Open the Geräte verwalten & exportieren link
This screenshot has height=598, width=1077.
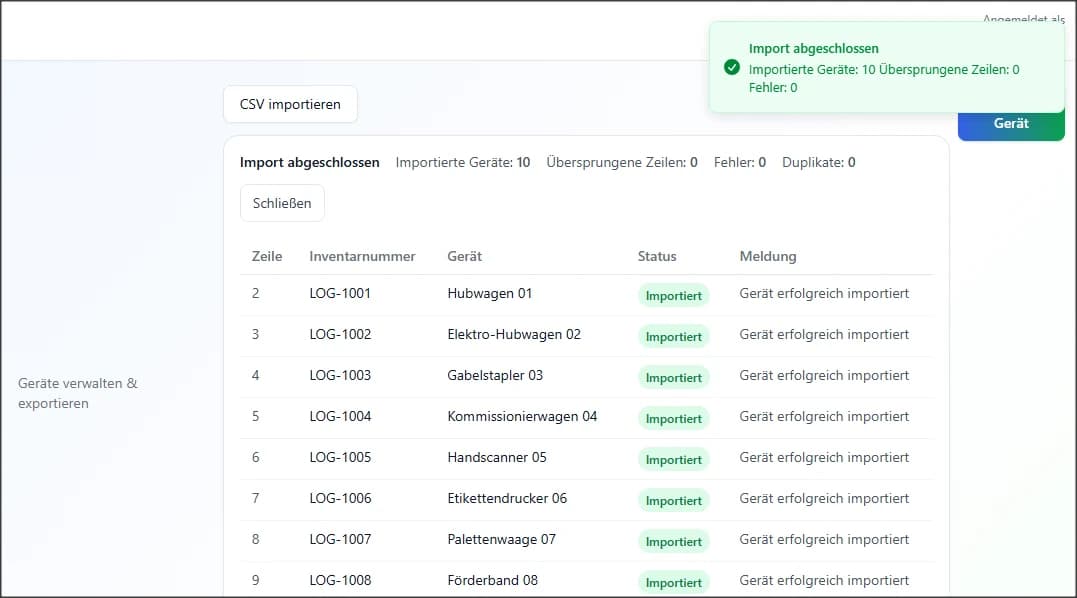[x=78, y=393]
